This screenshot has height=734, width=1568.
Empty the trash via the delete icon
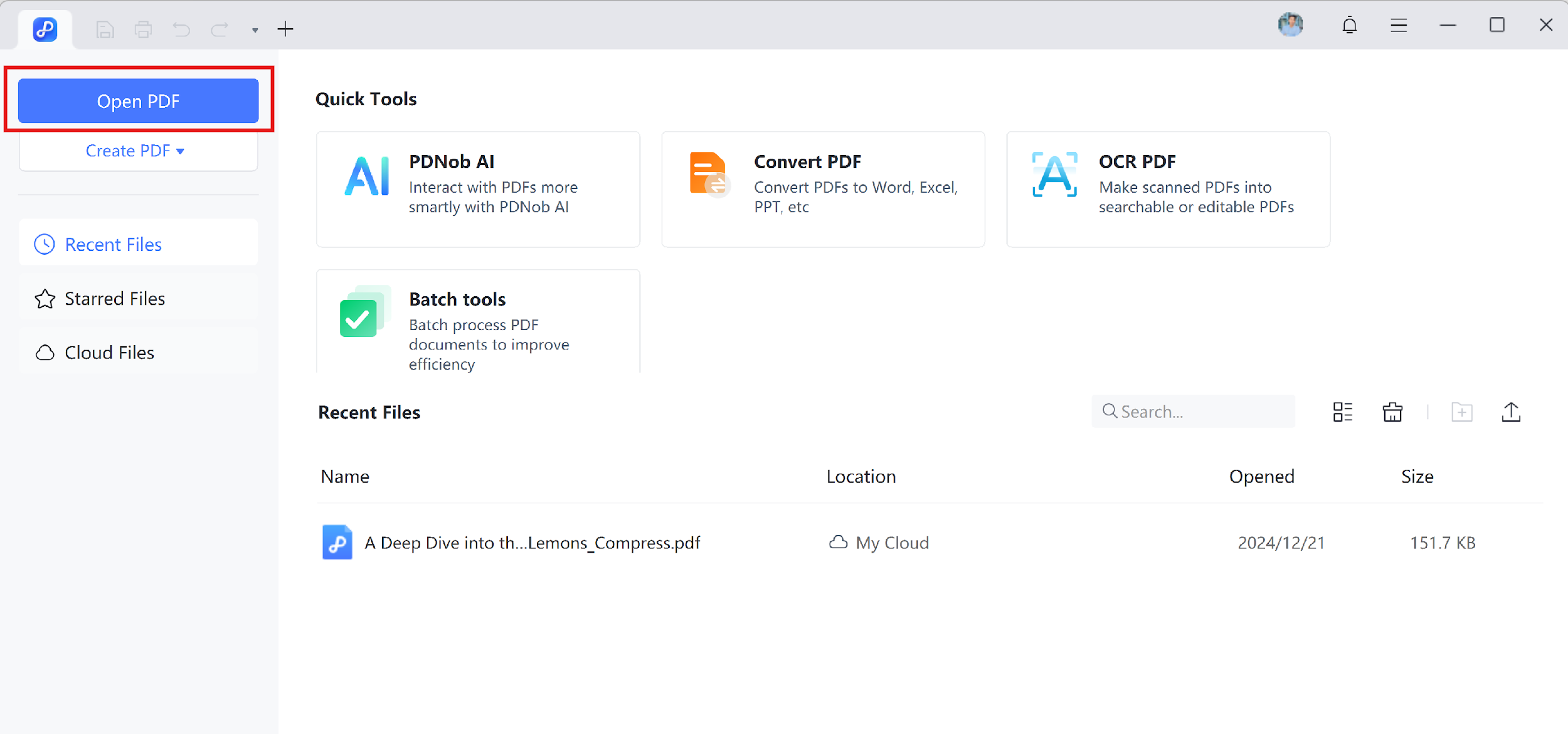click(x=1392, y=412)
